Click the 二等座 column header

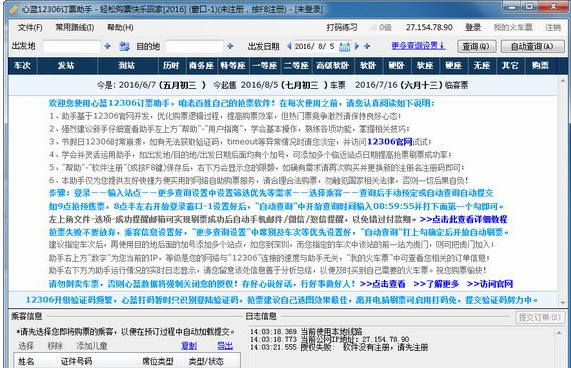tap(296, 66)
